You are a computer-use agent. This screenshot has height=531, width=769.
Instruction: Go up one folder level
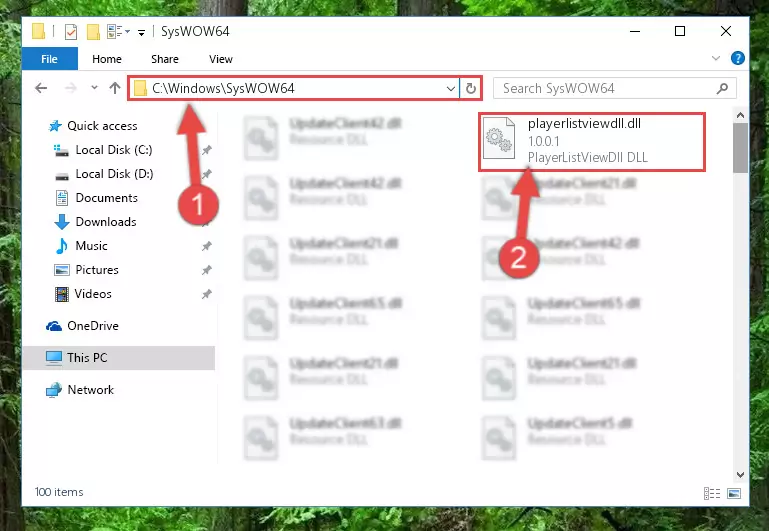tap(115, 88)
